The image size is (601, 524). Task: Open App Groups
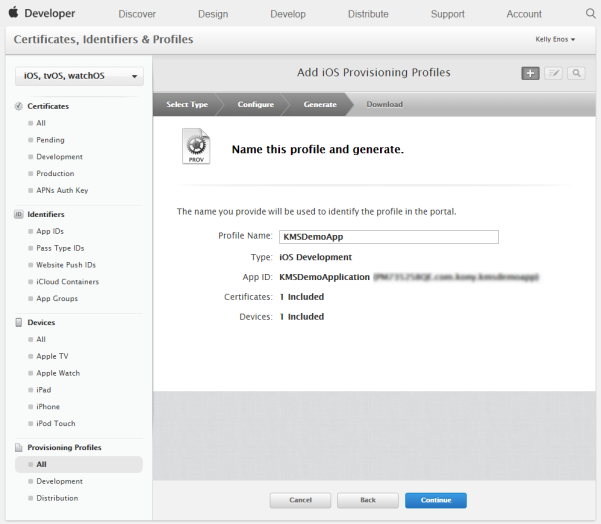click(x=57, y=299)
